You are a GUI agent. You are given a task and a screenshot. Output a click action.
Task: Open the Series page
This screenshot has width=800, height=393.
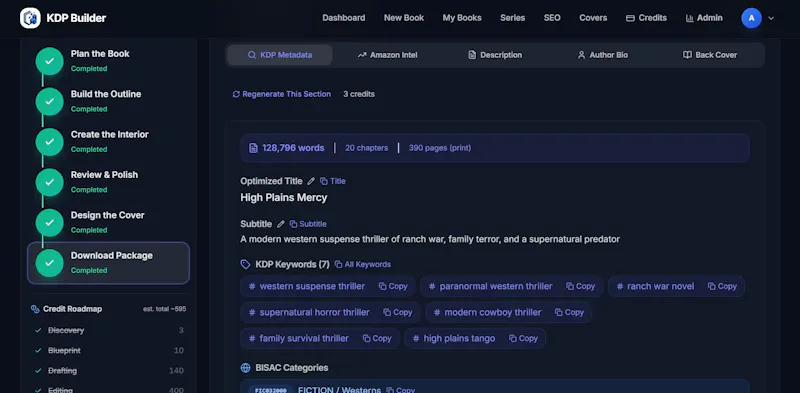point(512,18)
